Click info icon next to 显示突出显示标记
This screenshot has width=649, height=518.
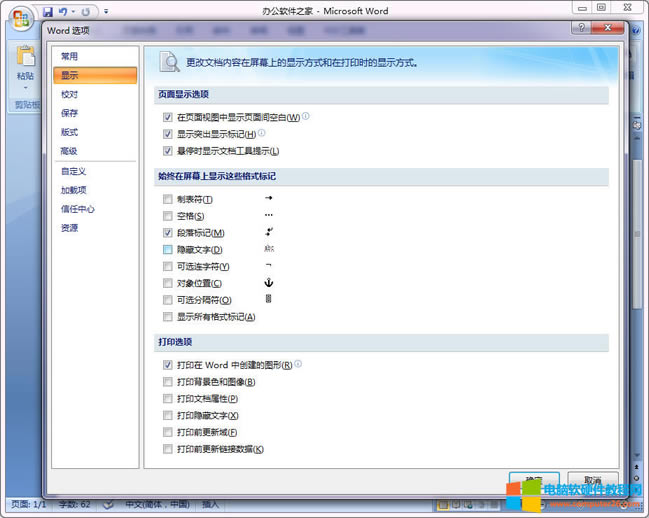(x=262, y=133)
